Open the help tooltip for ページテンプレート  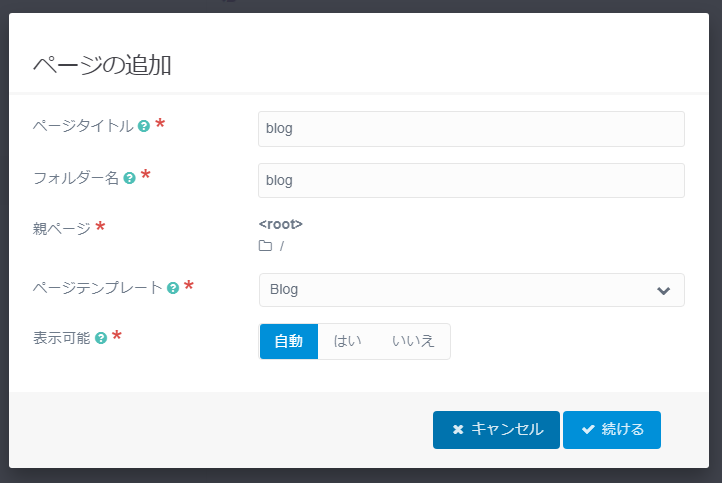tap(173, 288)
